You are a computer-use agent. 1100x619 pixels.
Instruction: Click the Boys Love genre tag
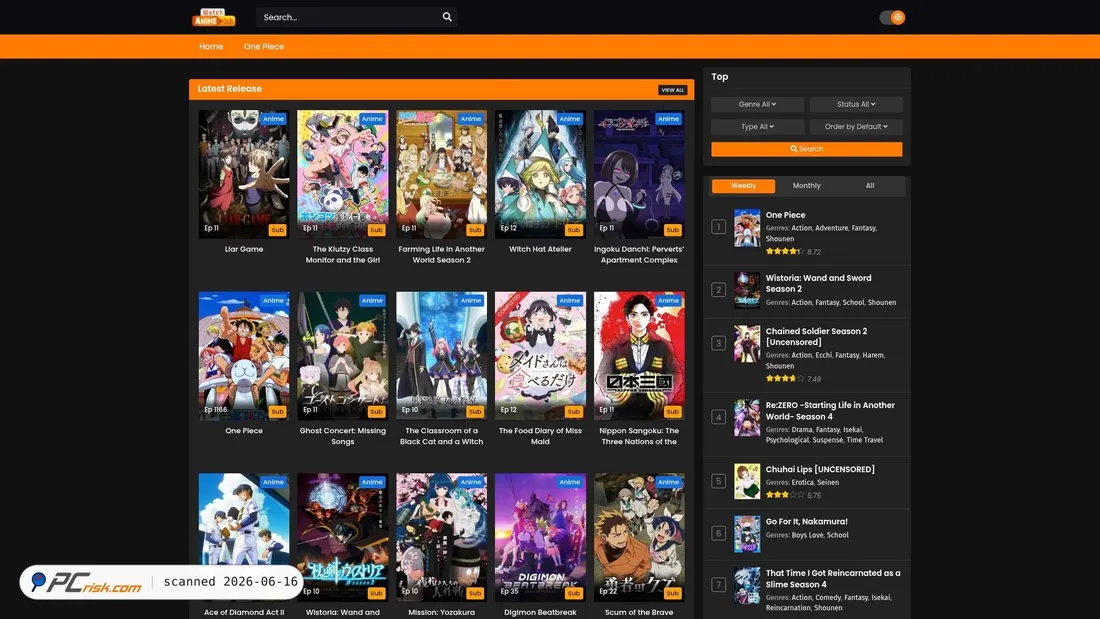[807, 535]
